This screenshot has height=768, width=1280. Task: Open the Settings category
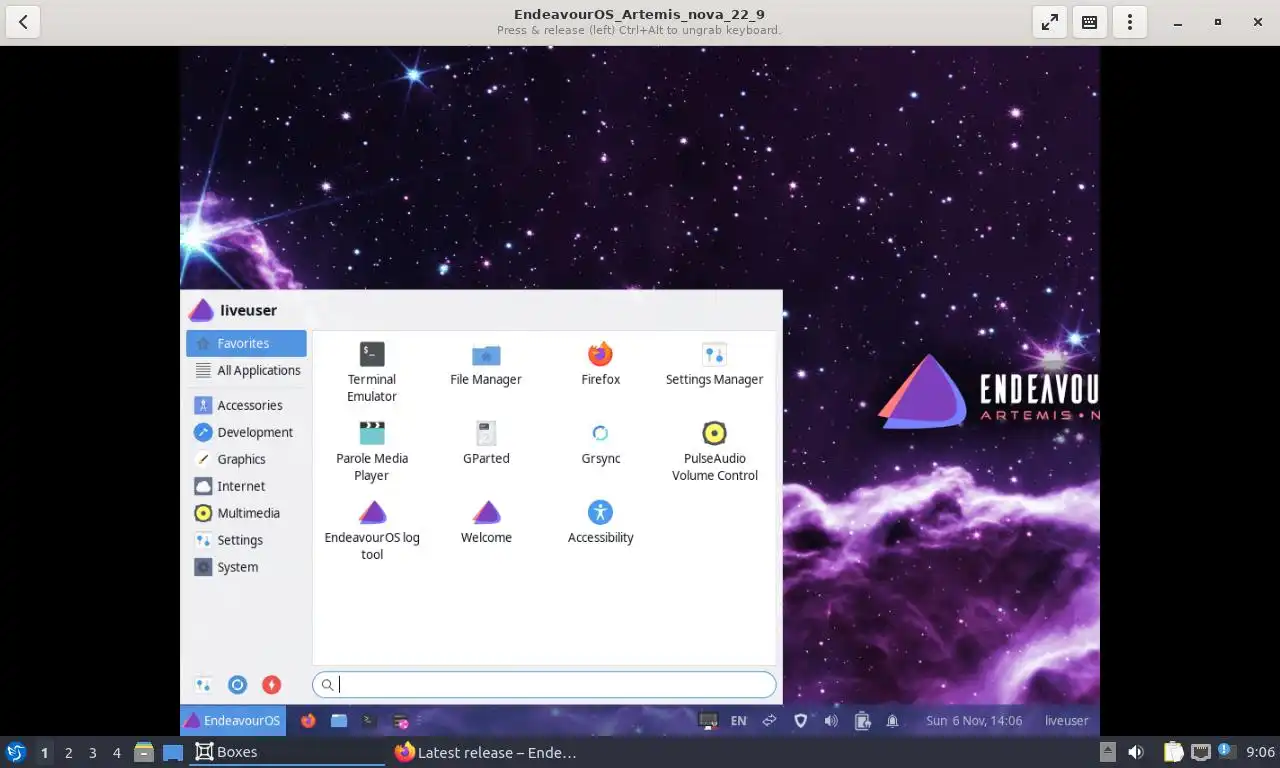coord(246,540)
